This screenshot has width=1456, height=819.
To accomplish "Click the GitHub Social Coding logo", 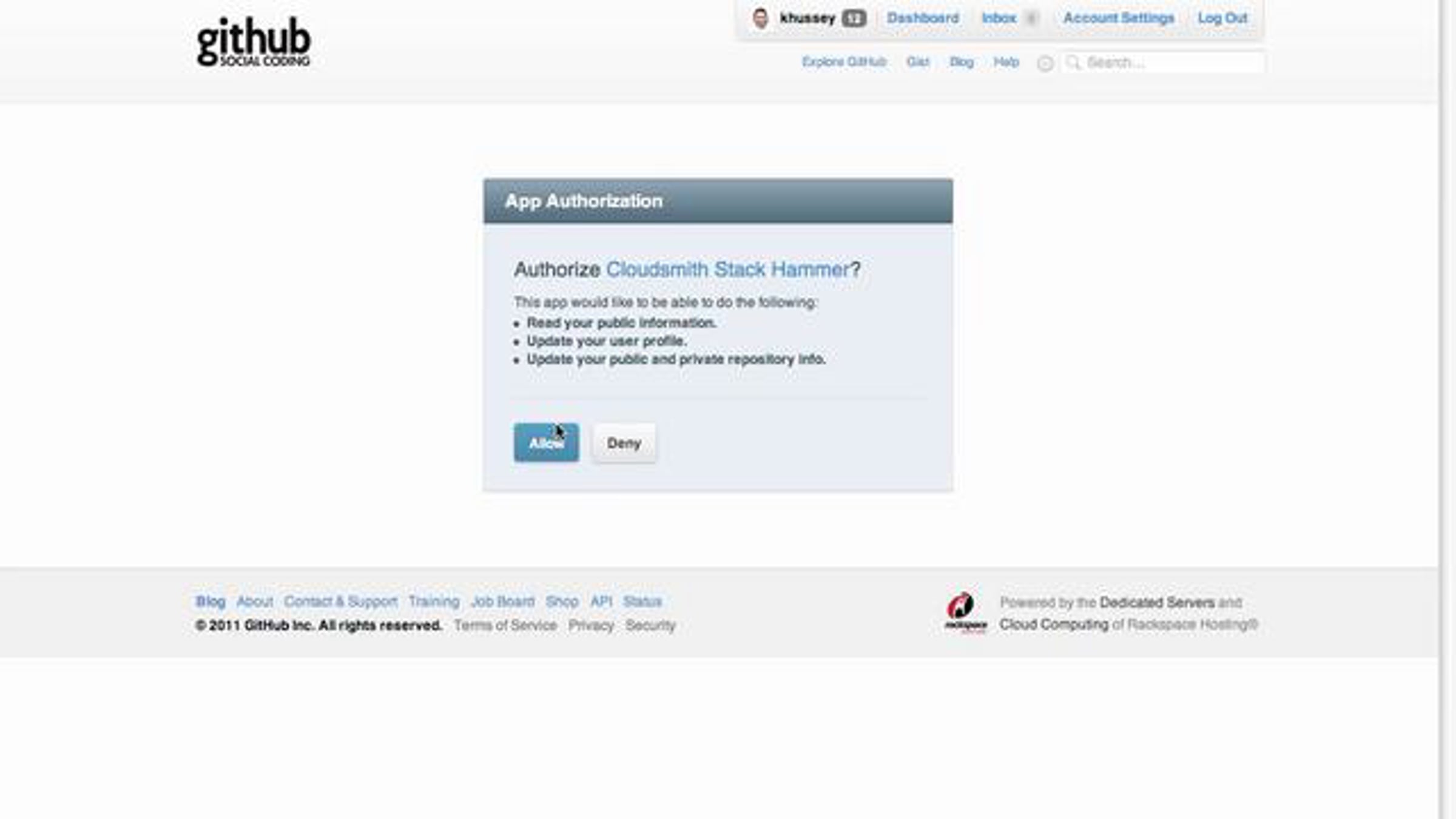I will (254, 41).
